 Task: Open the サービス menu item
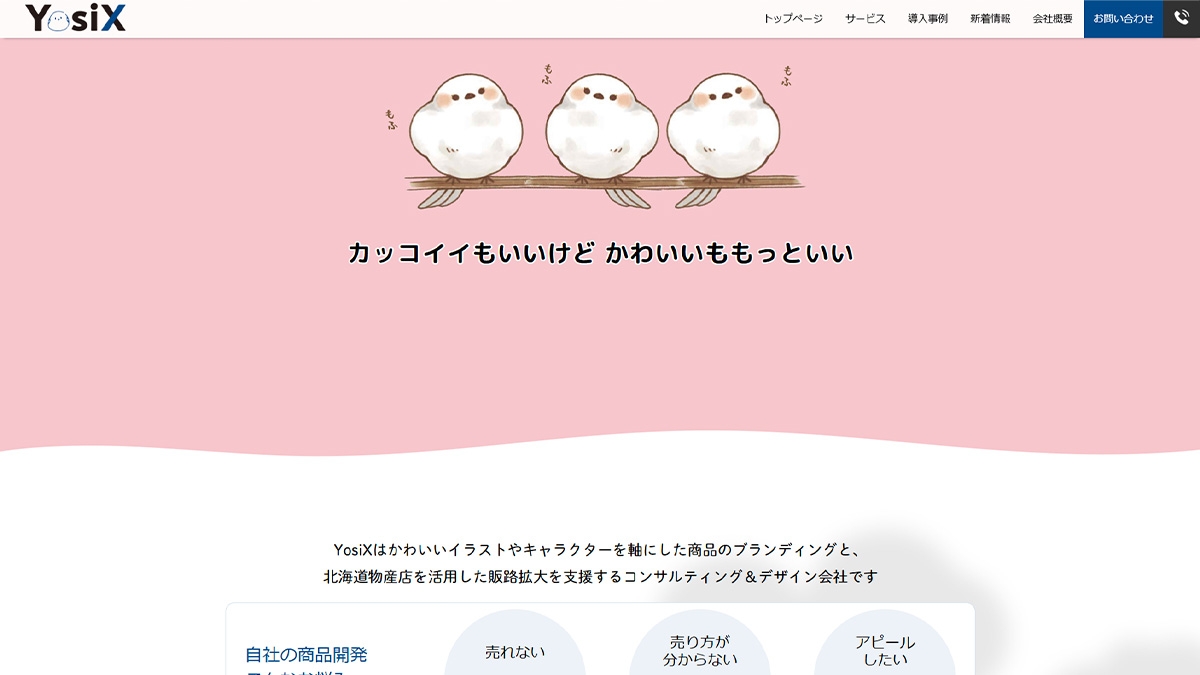(865, 19)
